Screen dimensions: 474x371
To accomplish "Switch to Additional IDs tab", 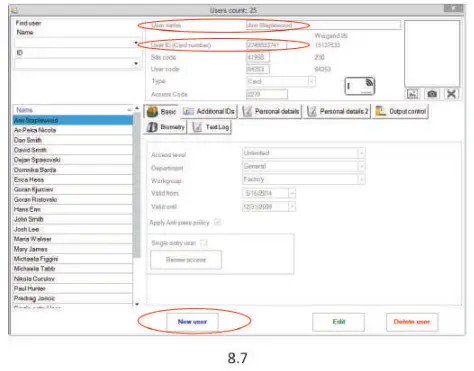I will tap(209, 111).
